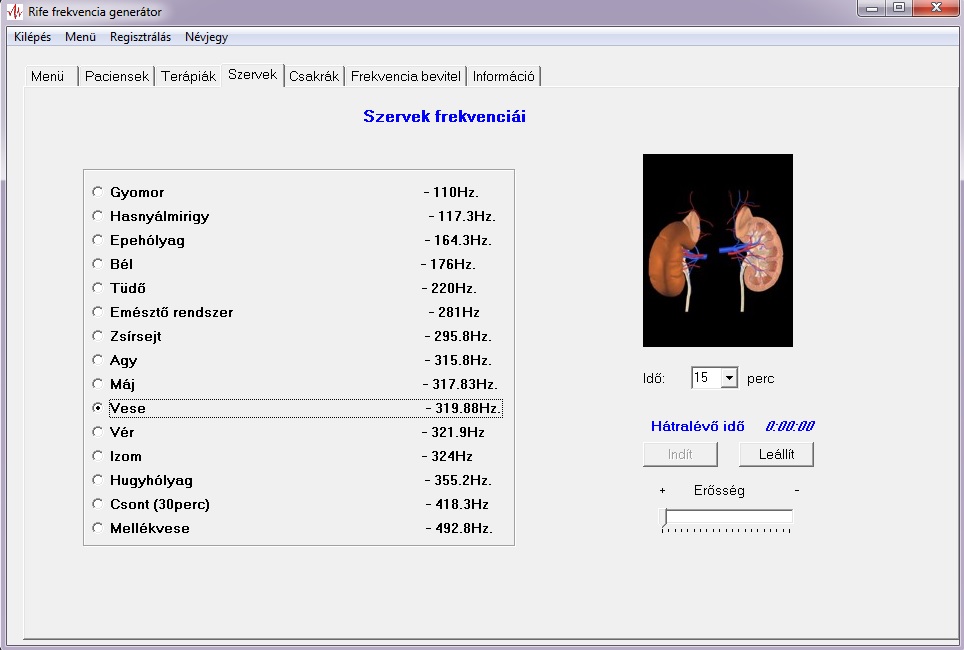Click the perc unit label
Image resolution: width=964 pixels, height=650 pixels.
(761, 379)
